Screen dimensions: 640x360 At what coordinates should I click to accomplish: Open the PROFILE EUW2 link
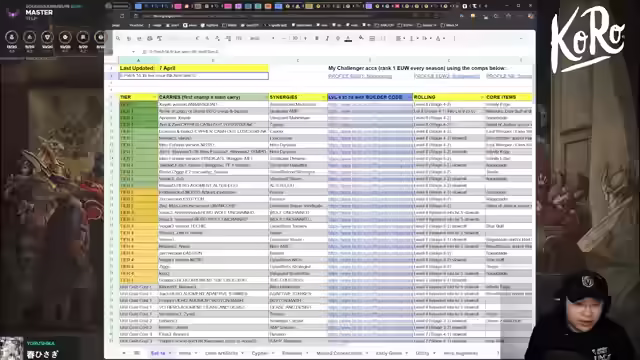point(447,76)
